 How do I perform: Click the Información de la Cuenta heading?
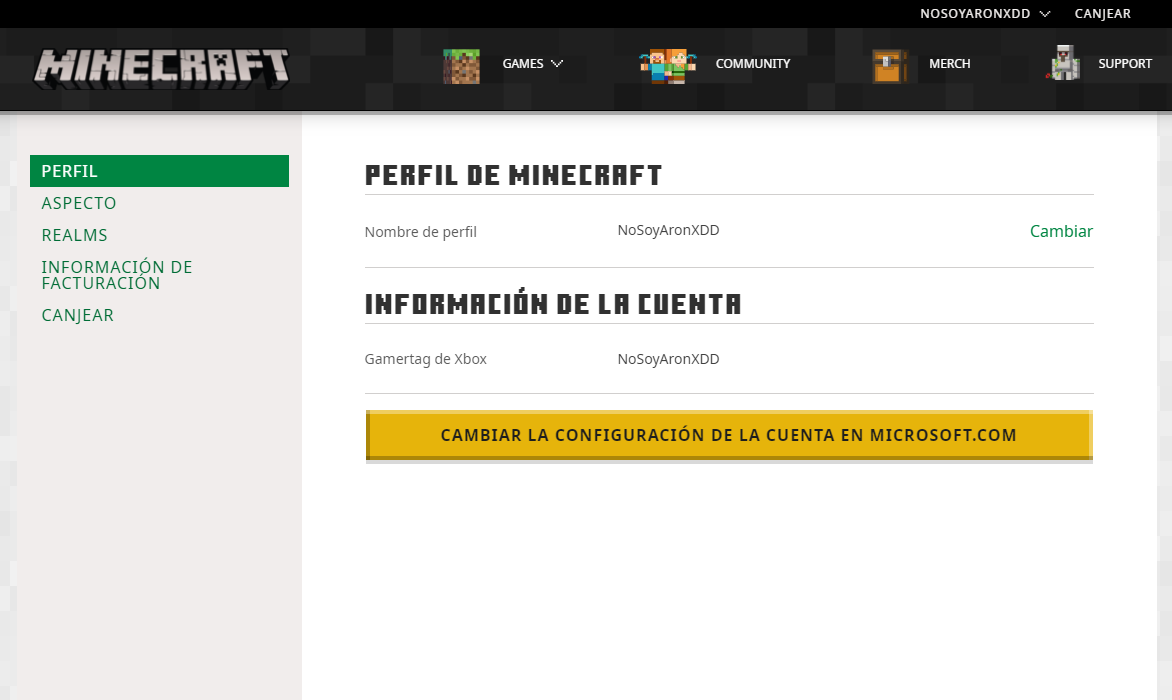(552, 303)
